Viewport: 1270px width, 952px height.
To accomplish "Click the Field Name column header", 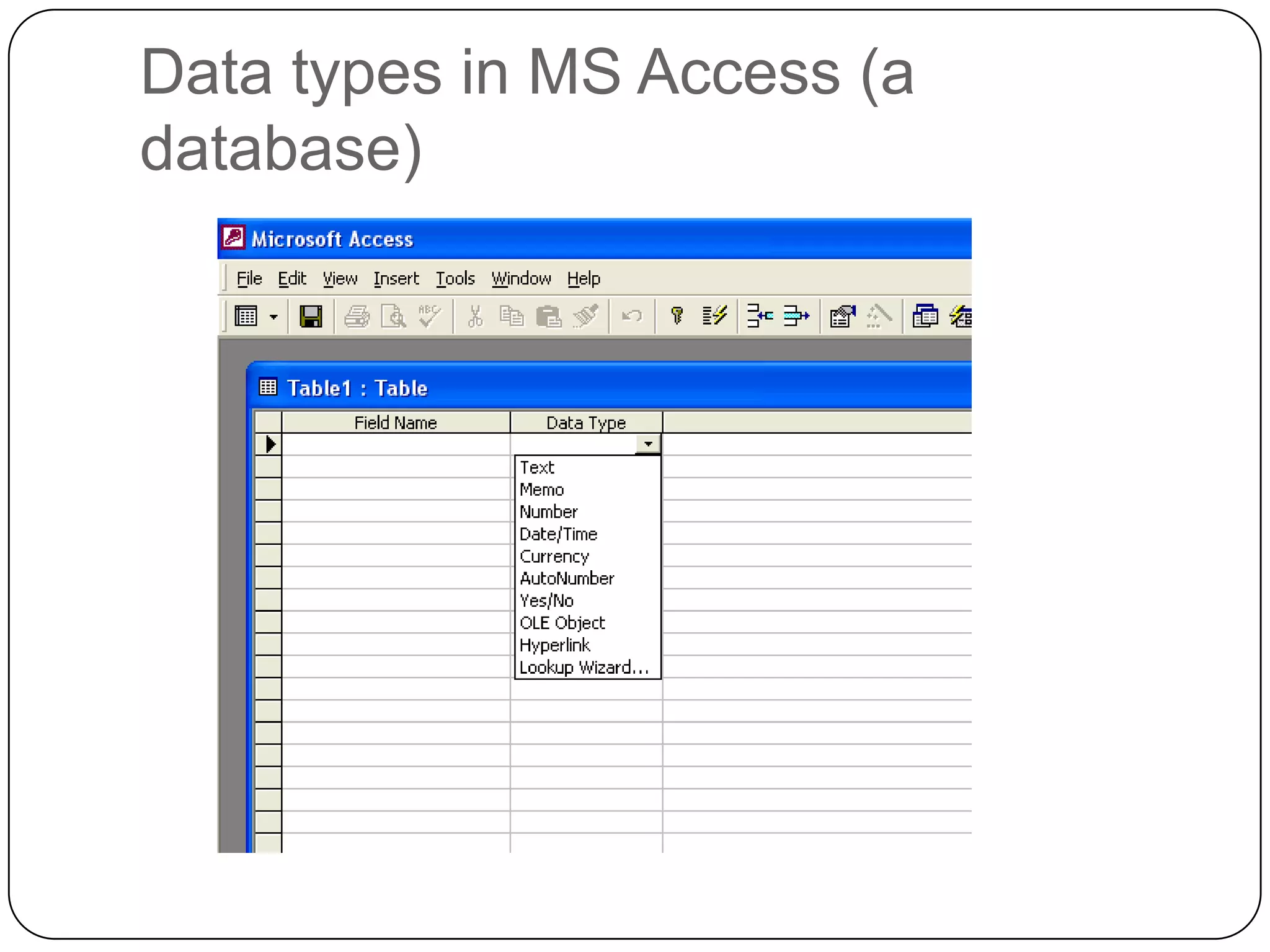I will 396,423.
